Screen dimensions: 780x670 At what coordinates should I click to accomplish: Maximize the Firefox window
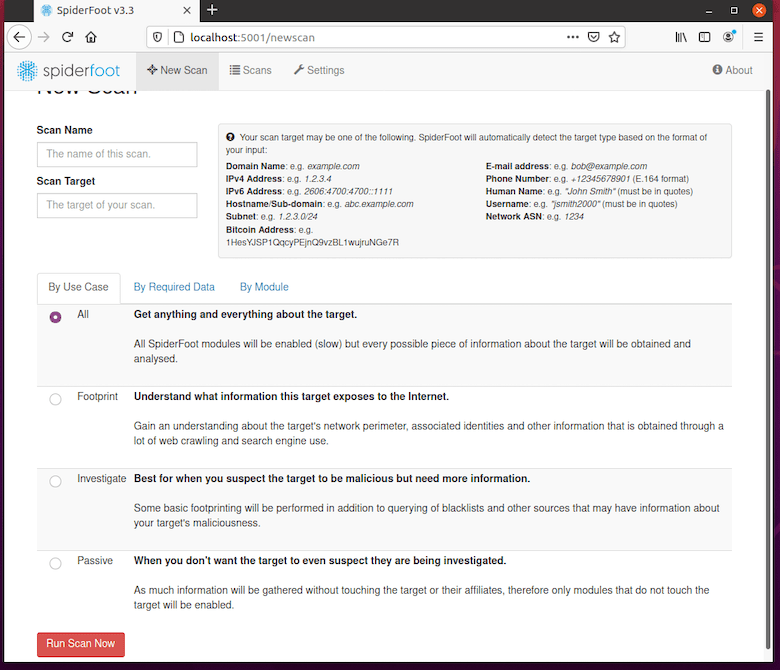pyautogui.click(x=734, y=10)
